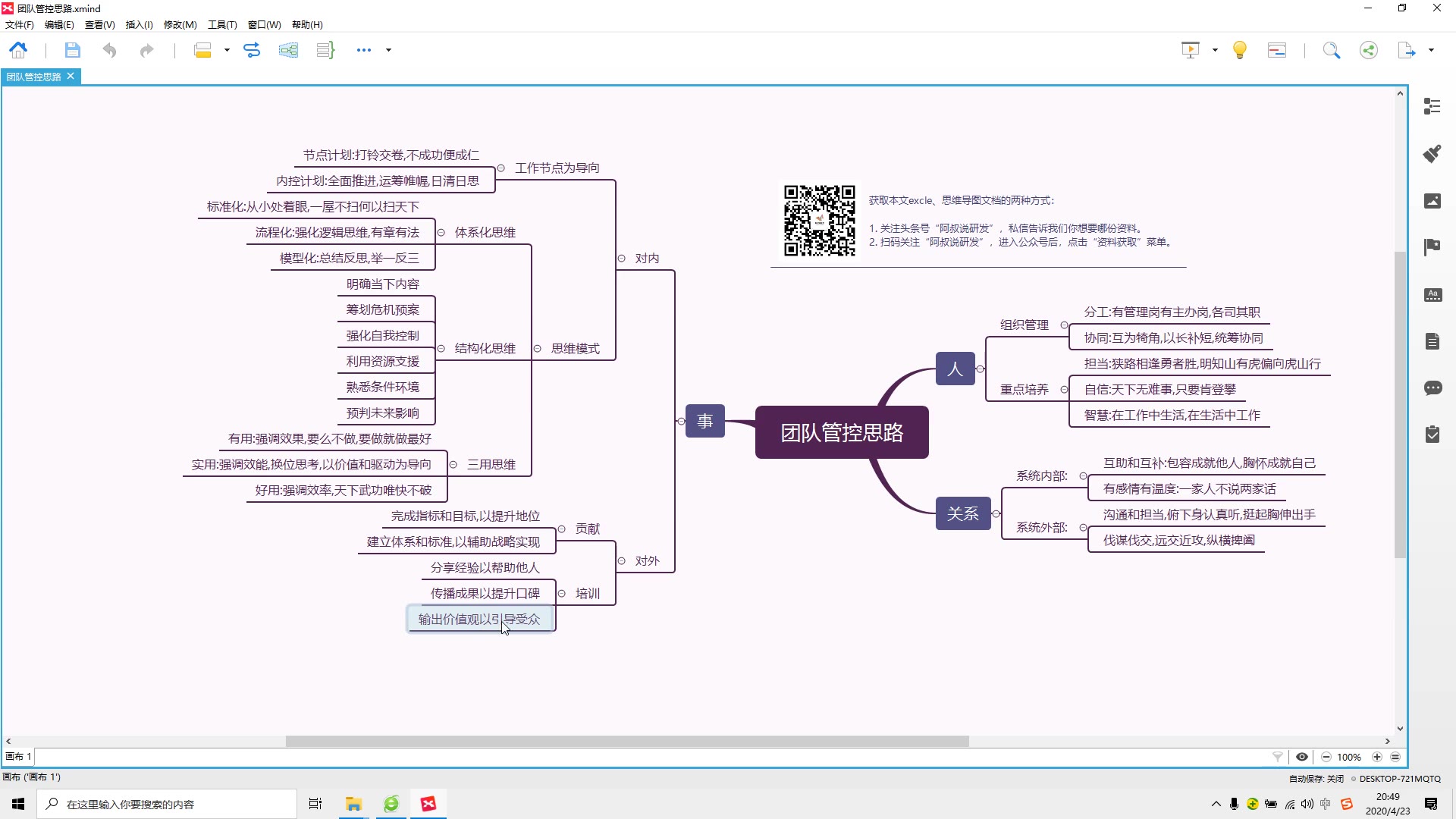Export the mind map file
The height and width of the screenshot is (819, 1456).
(1407, 50)
